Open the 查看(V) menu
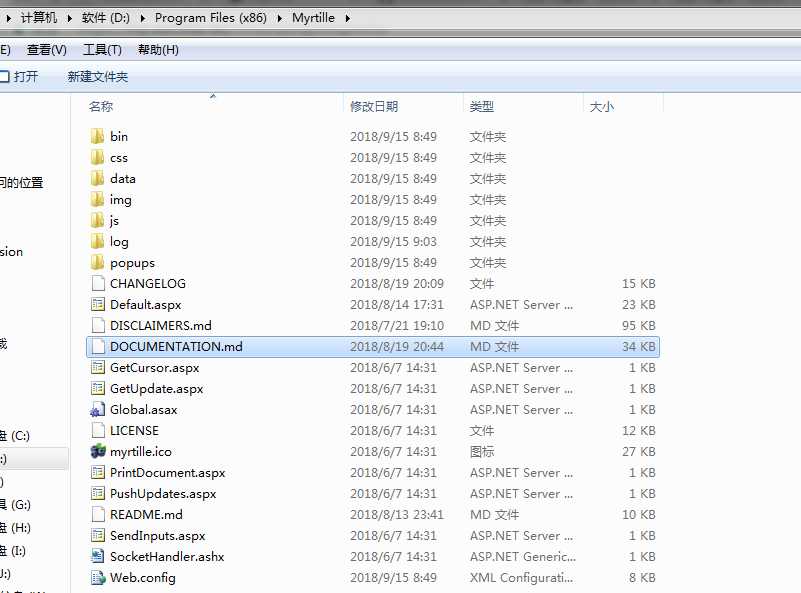Image resolution: width=801 pixels, height=593 pixels. pyautogui.click(x=47, y=50)
